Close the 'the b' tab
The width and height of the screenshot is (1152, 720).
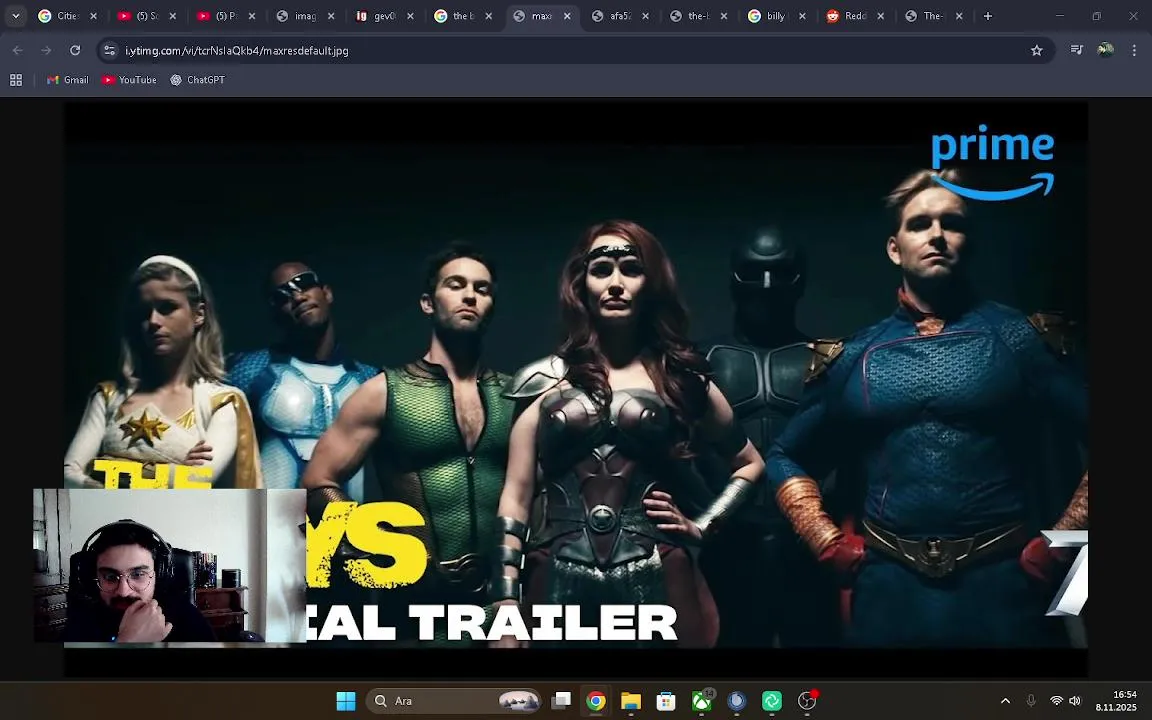coord(489,16)
